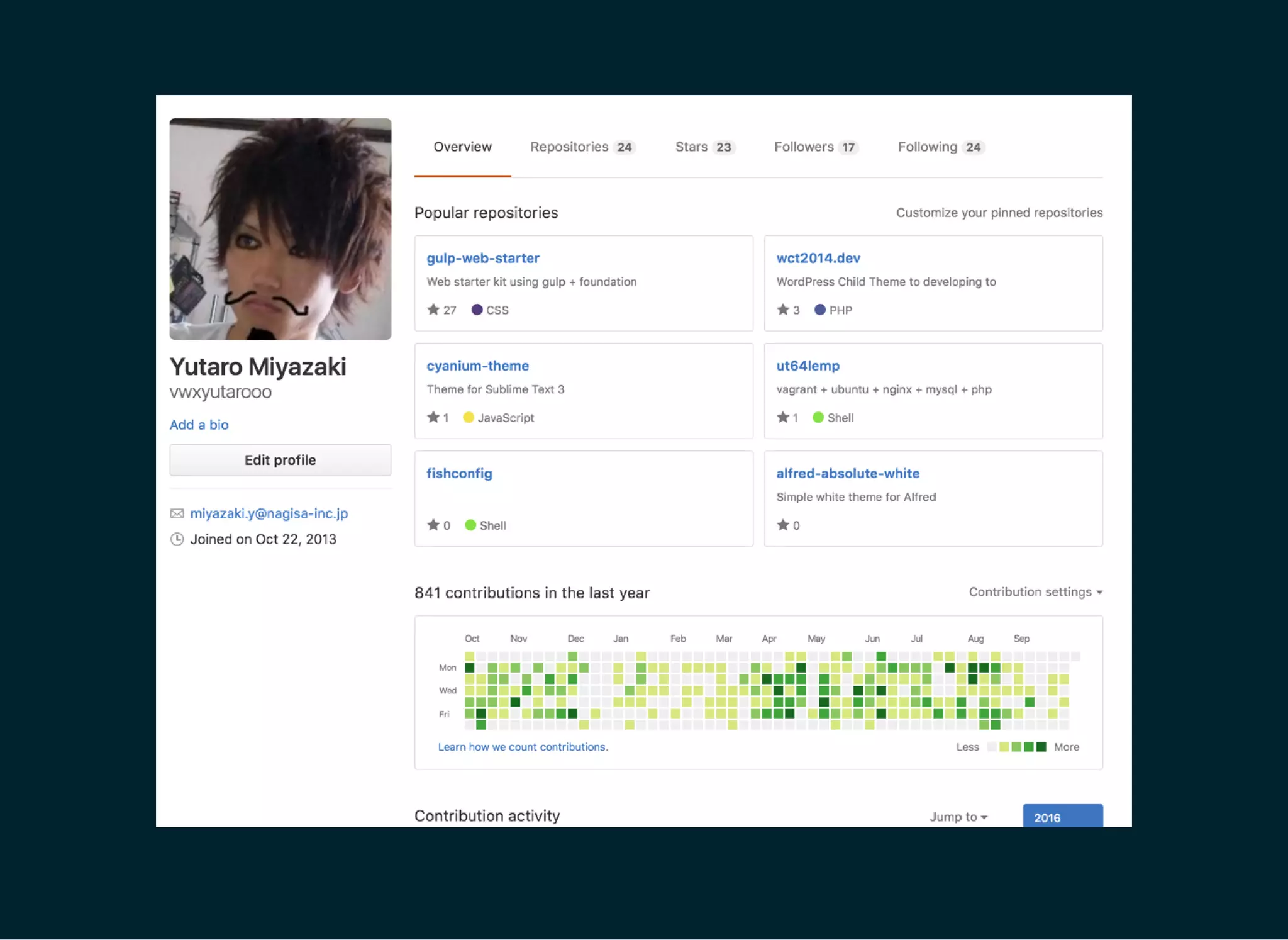The height and width of the screenshot is (940, 1288).
Task: Click the profile avatar photo
Action: point(280,229)
